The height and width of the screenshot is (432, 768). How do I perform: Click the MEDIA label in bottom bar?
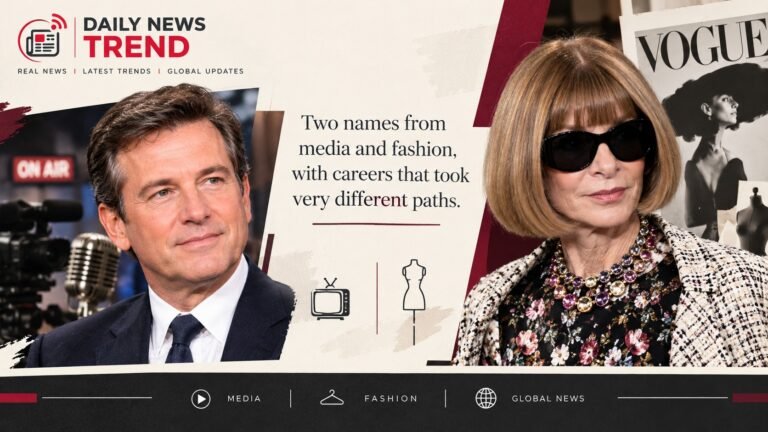(x=244, y=399)
